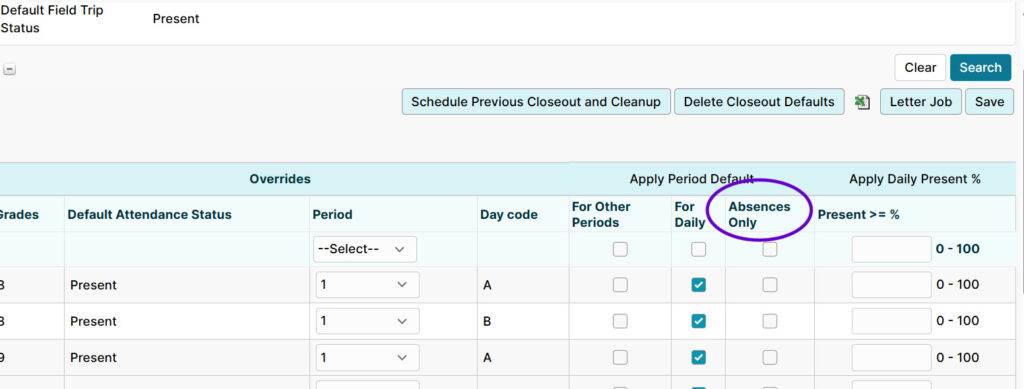Click Present >= % field in Day code B row
Screen dimensions: 1024x389
891,321
